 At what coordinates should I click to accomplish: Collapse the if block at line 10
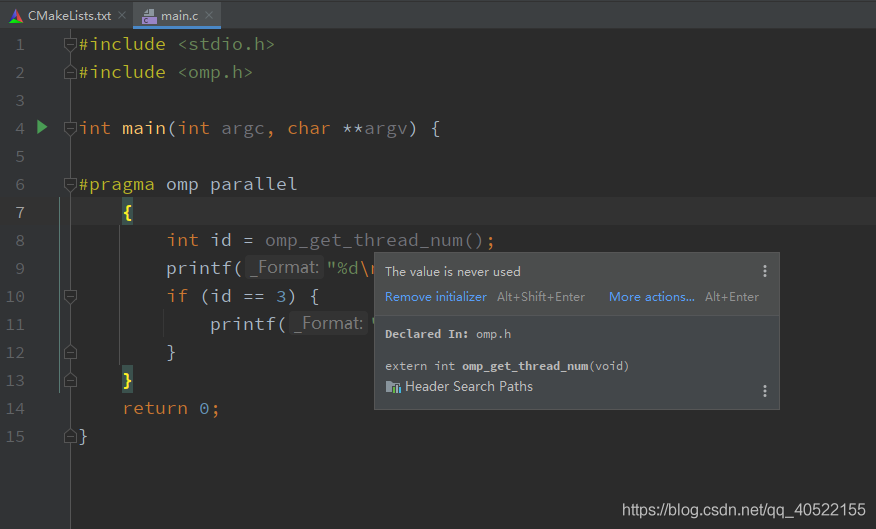coord(70,296)
